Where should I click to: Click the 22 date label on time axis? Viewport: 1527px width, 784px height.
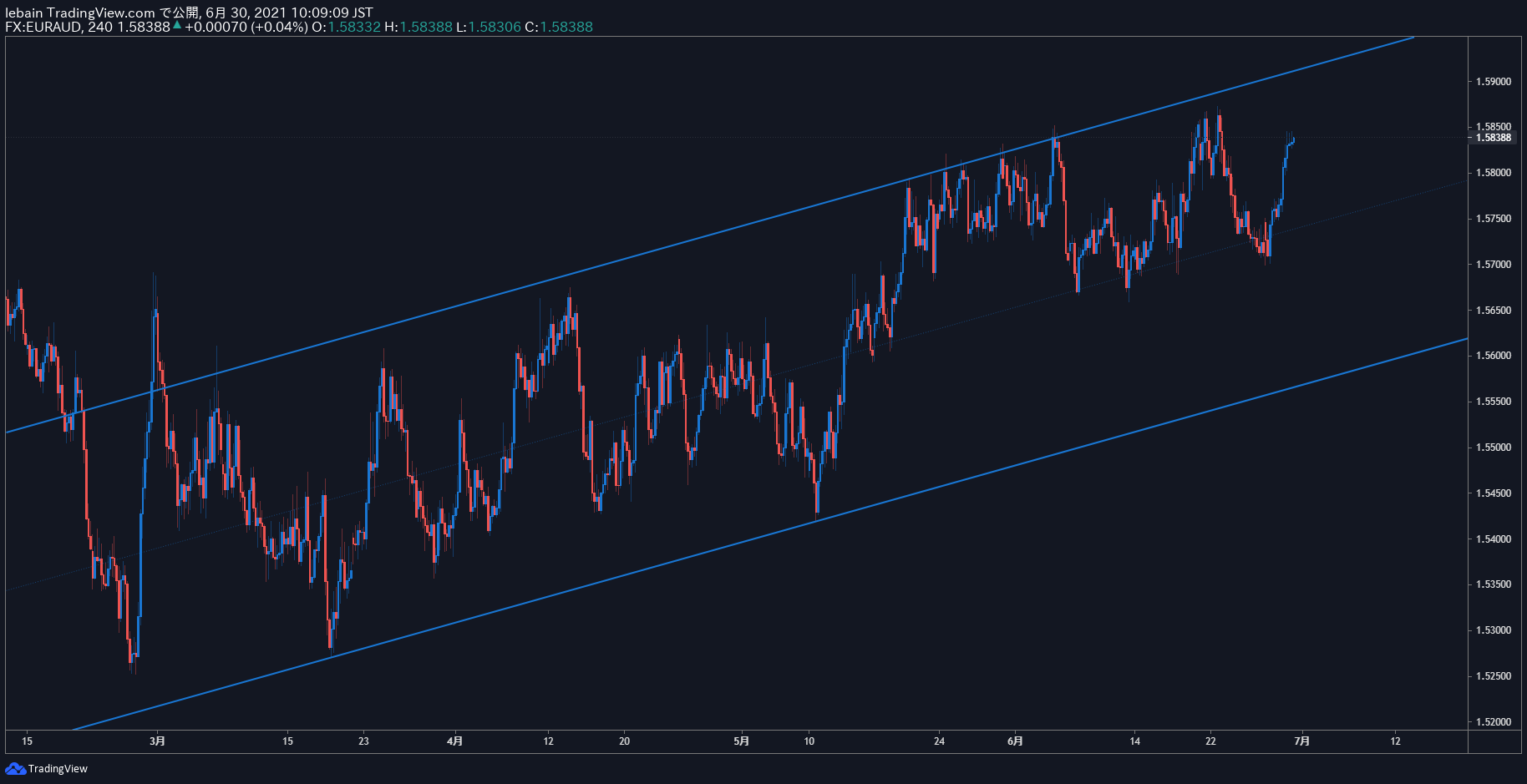(1210, 741)
